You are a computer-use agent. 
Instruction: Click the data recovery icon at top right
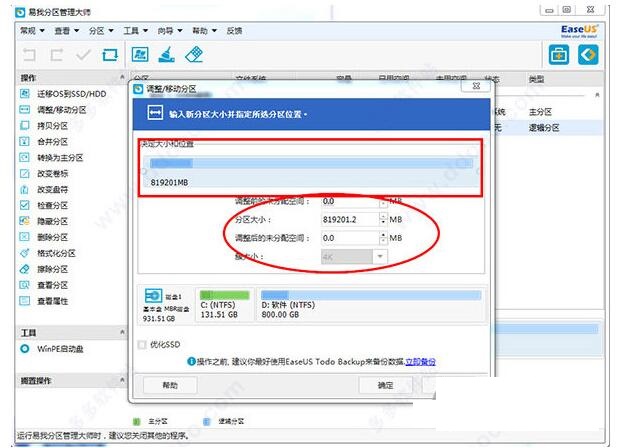click(588, 55)
